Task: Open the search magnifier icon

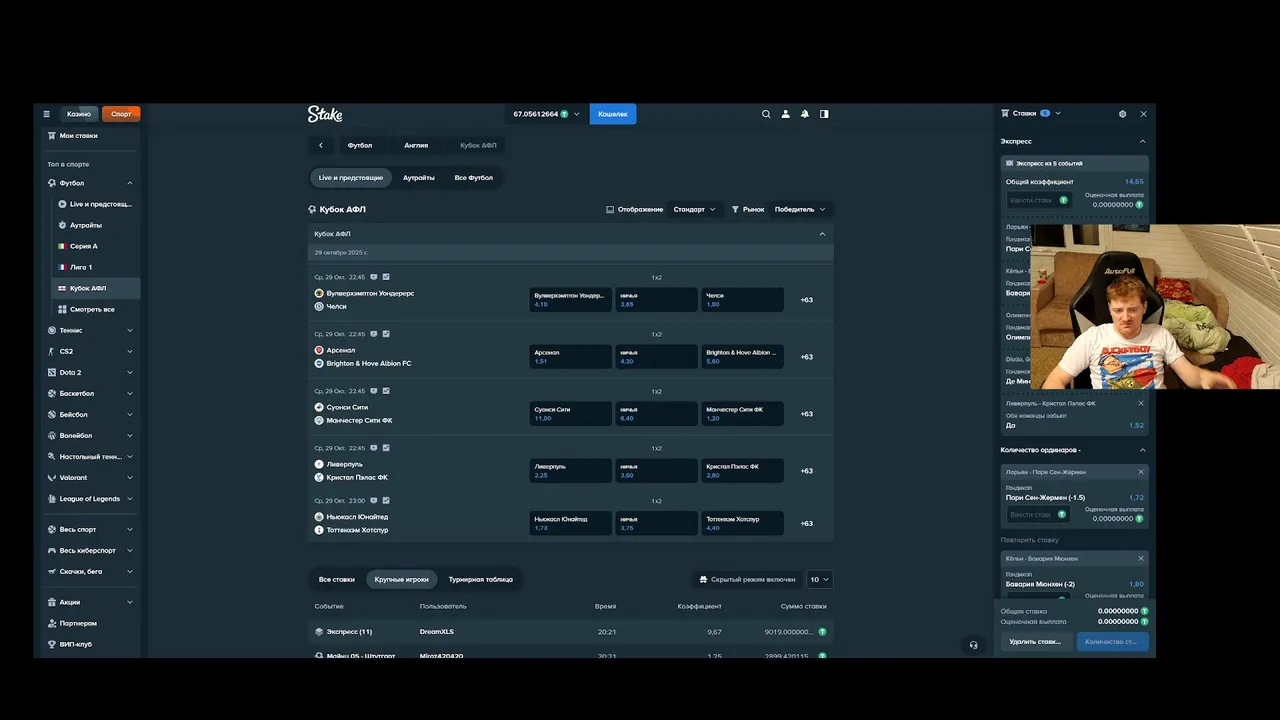Action: (766, 114)
